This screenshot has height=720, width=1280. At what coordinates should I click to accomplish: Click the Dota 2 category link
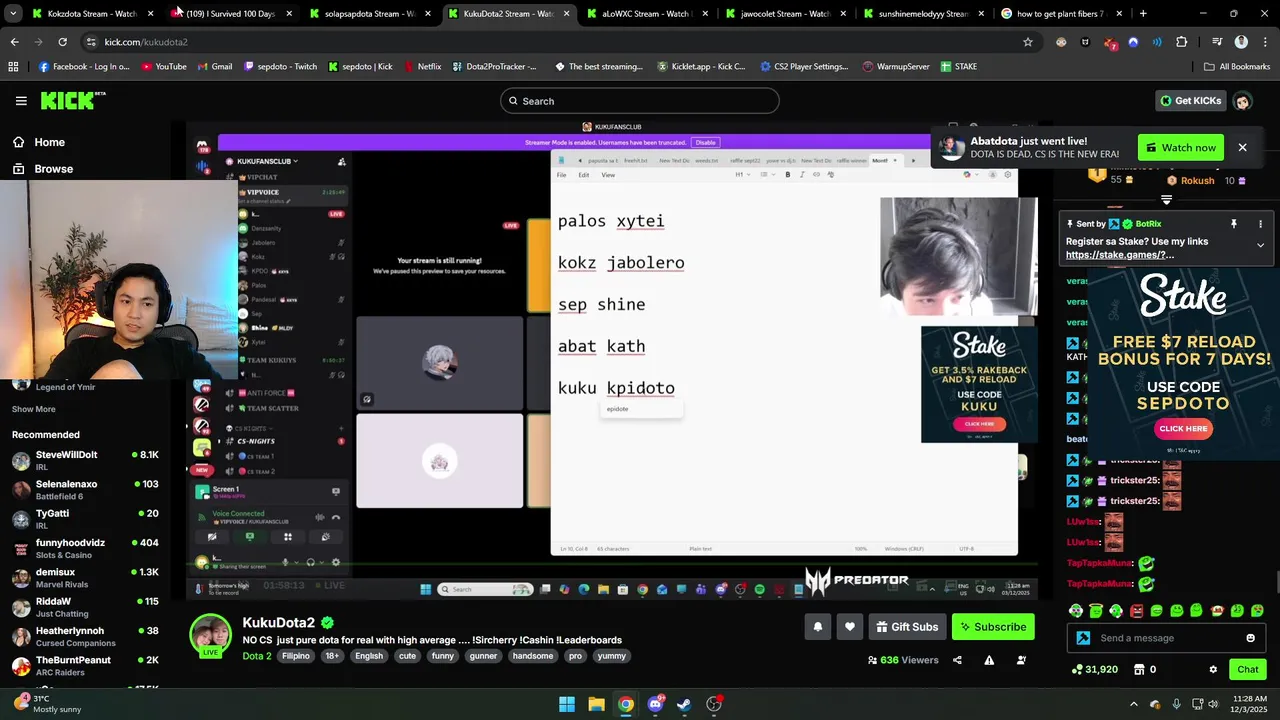point(256,656)
